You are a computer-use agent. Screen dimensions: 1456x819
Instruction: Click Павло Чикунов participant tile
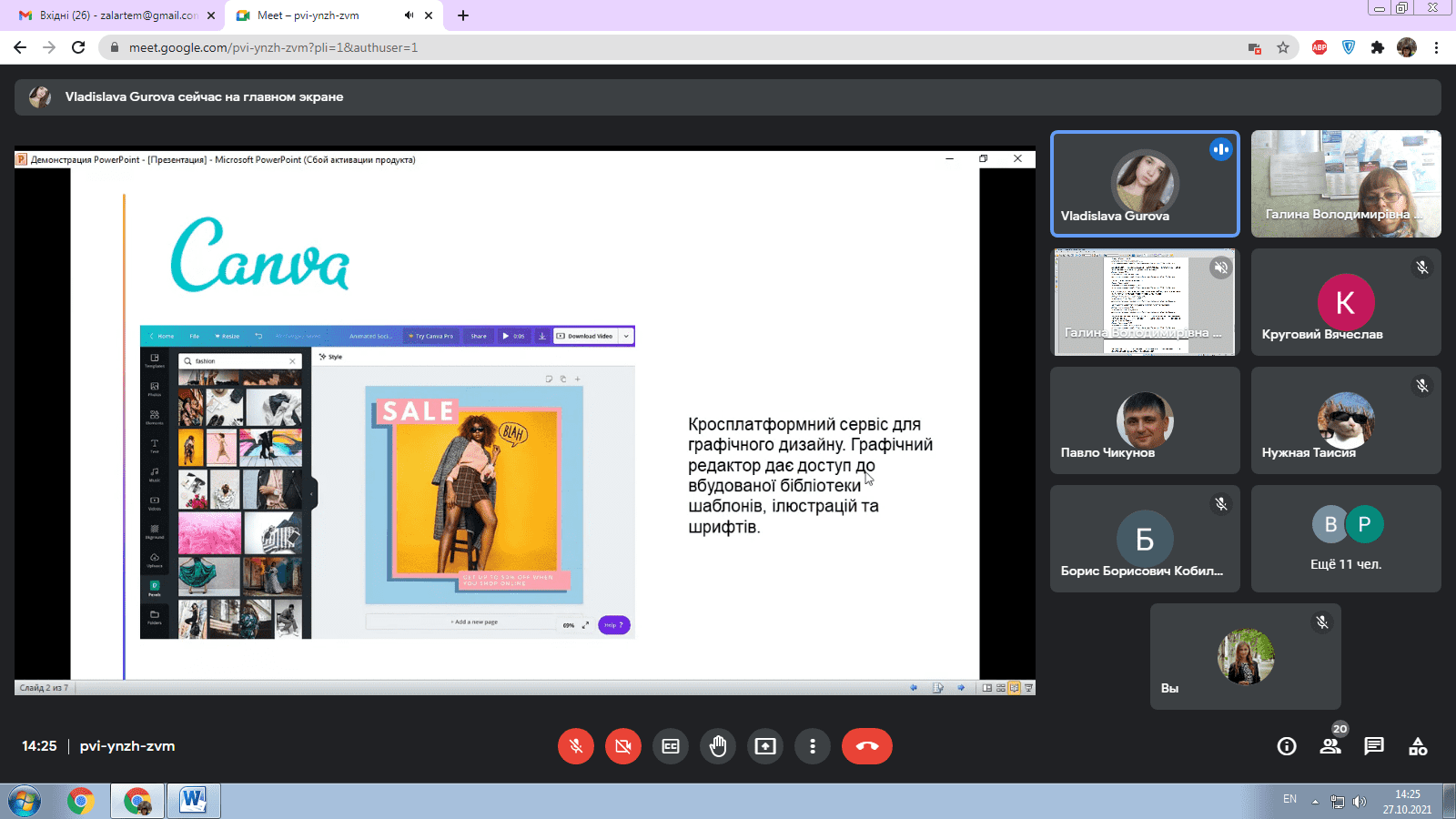[x=1145, y=420]
